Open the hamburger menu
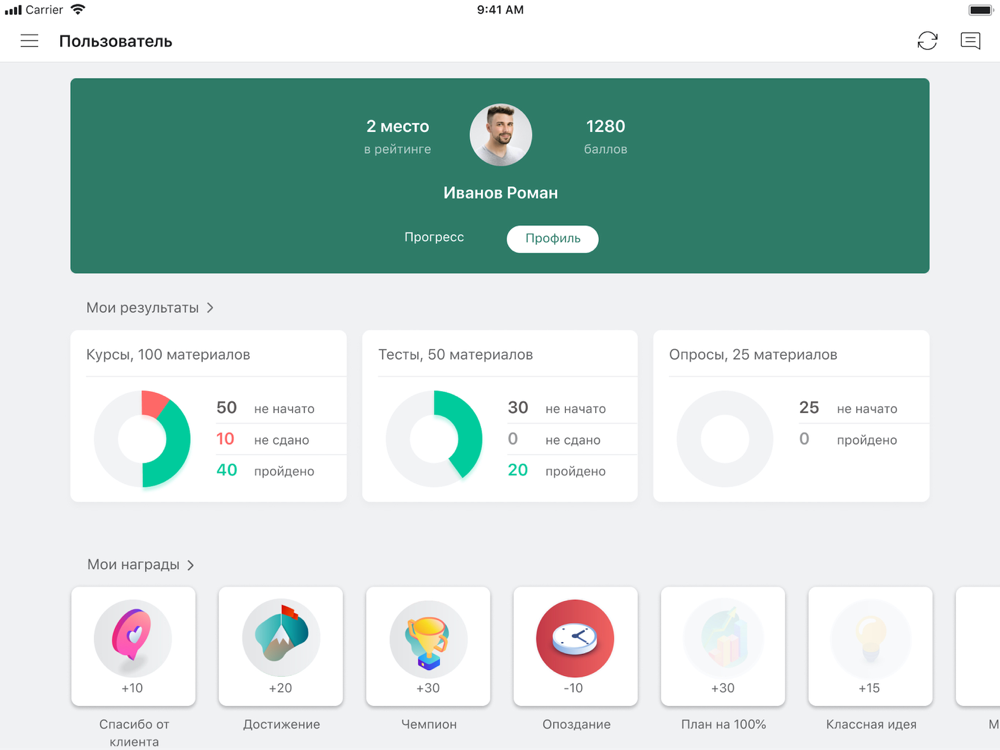Screen dimensions: 1000x750 (29, 41)
